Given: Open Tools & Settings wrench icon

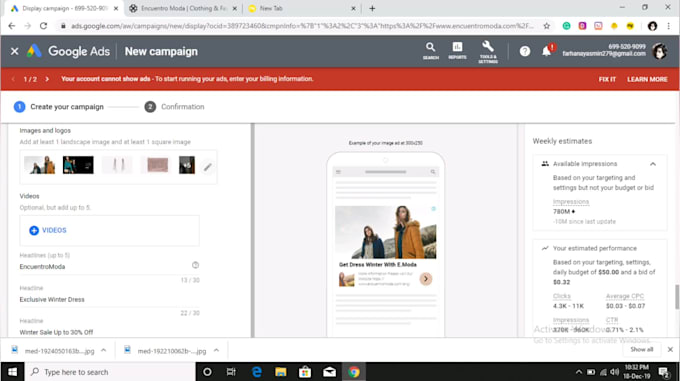Looking at the screenshot, I should click(488, 52).
